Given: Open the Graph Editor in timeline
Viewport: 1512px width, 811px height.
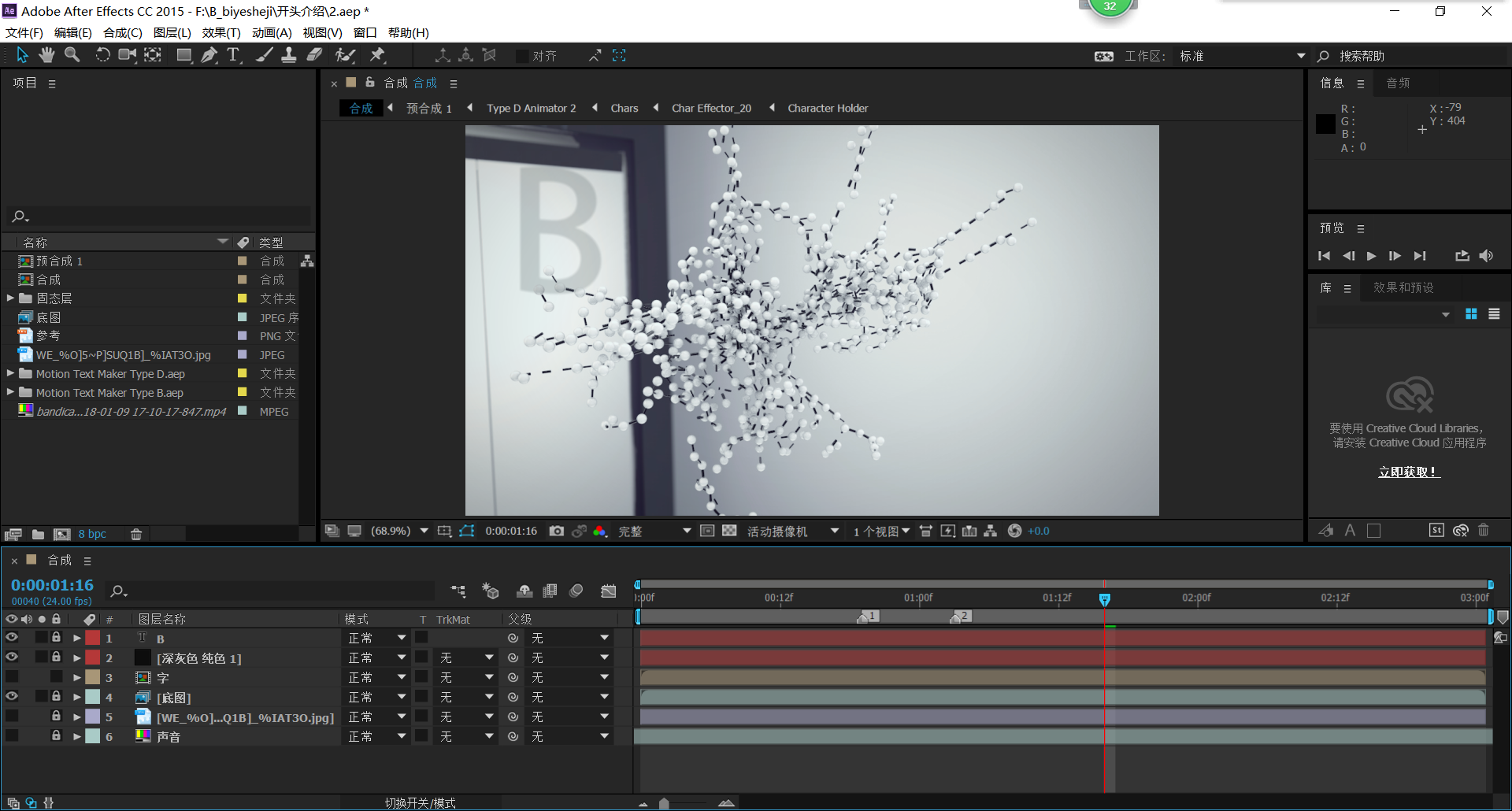Looking at the screenshot, I should [608, 591].
